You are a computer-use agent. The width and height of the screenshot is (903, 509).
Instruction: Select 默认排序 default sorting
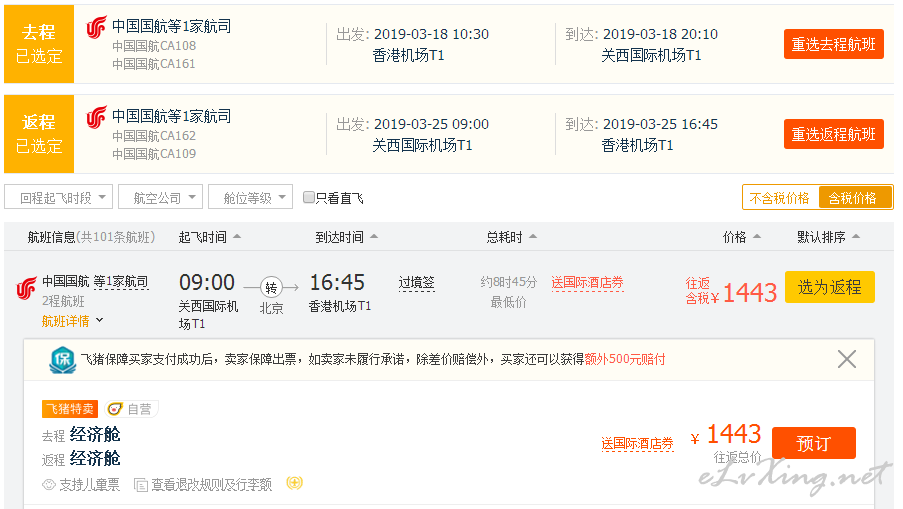(828, 237)
